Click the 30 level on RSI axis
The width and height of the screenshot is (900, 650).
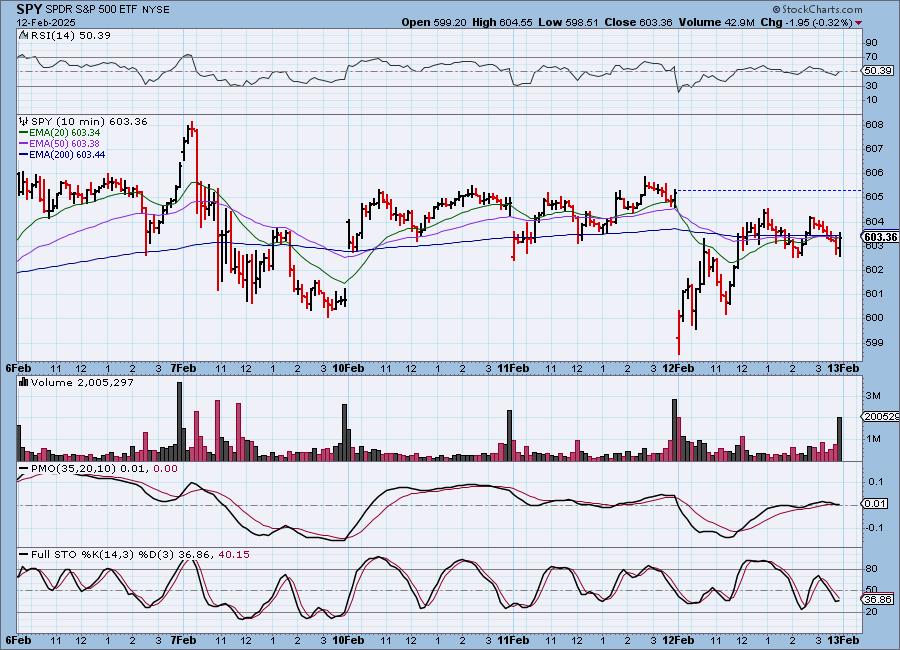pos(871,86)
